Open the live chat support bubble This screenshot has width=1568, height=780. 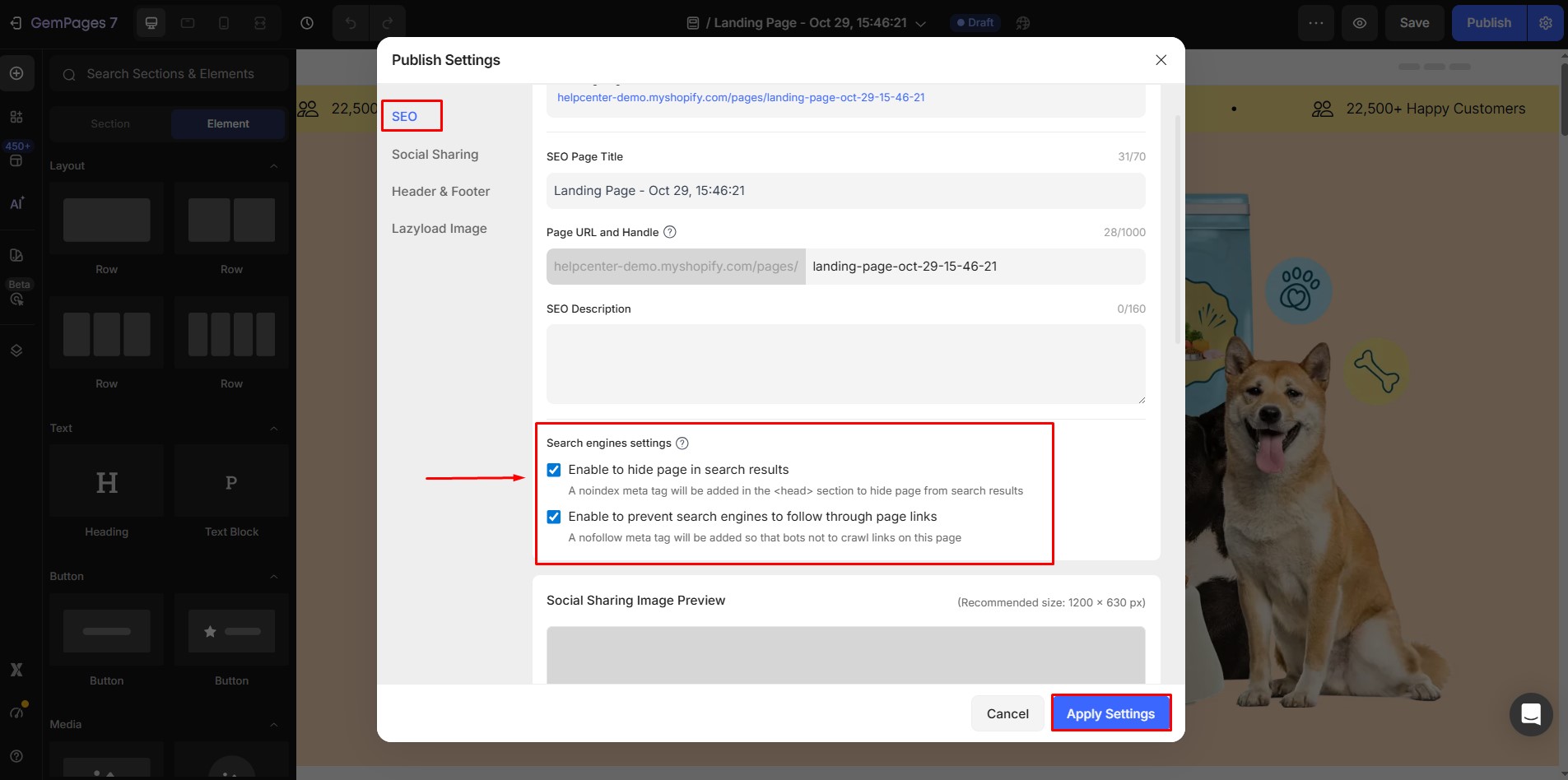tap(1530, 714)
